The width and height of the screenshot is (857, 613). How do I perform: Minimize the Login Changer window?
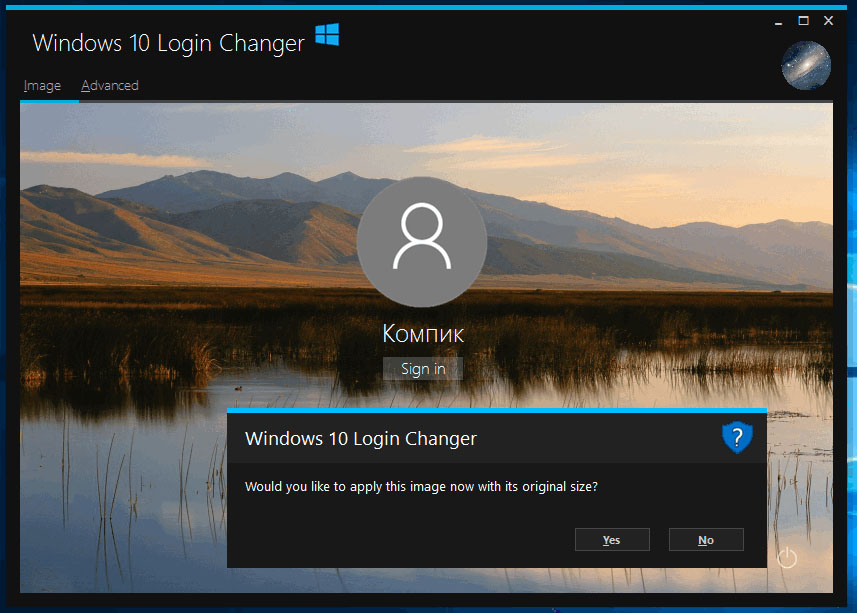778,21
